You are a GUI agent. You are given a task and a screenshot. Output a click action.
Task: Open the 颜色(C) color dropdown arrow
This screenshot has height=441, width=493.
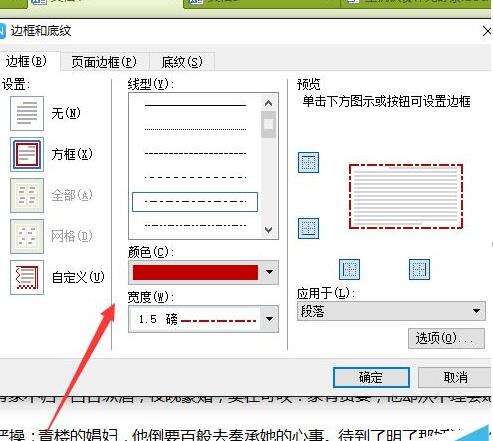click(x=269, y=272)
